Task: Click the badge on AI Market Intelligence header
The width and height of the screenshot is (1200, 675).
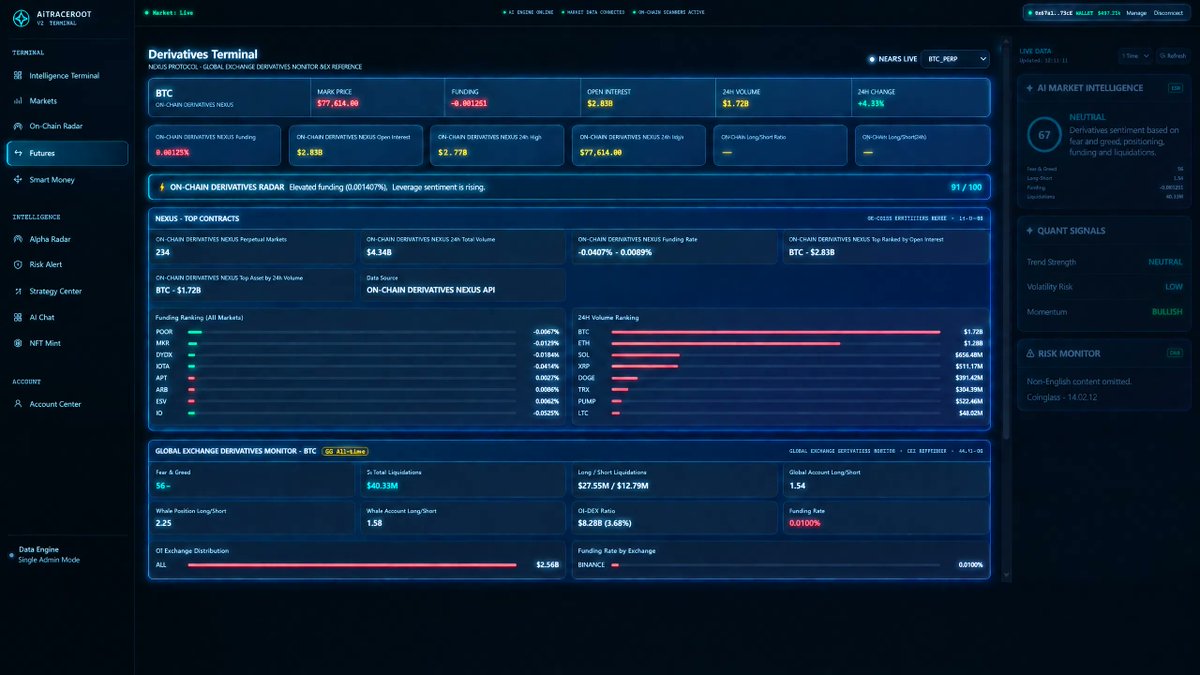Action: click(1176, 88)
